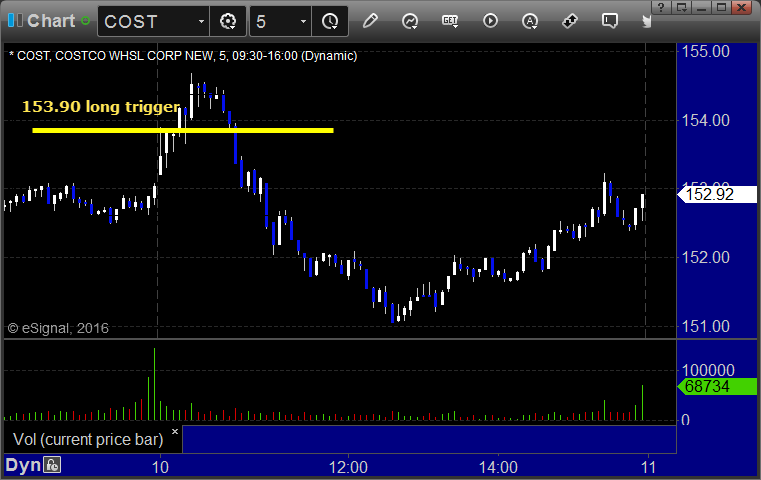Click the 153.90 long trigger annotation
Image resolution: width=761 pixels, height=480 pixels.
(101, 106)
